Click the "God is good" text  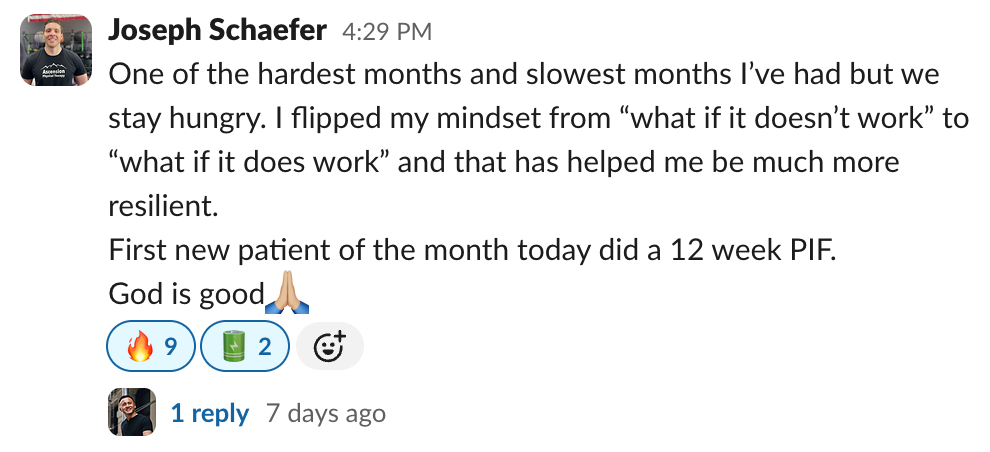[185, 293]
